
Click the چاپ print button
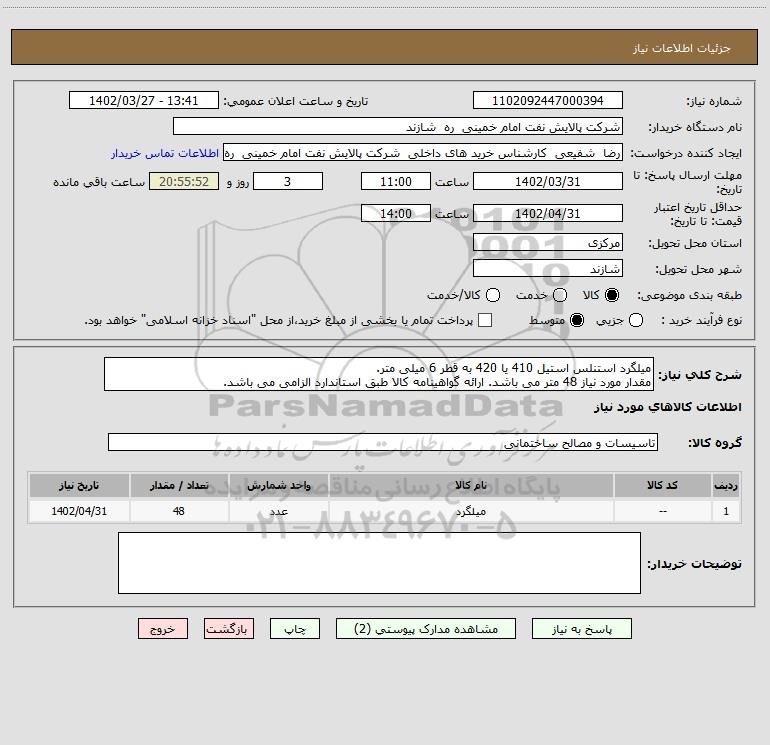295,629
